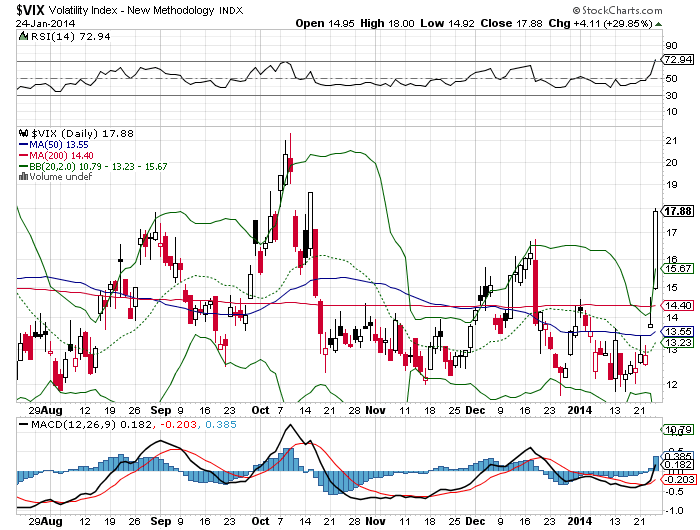
Task: Click the 17.88 last price tag
Action: pos(678,211)
